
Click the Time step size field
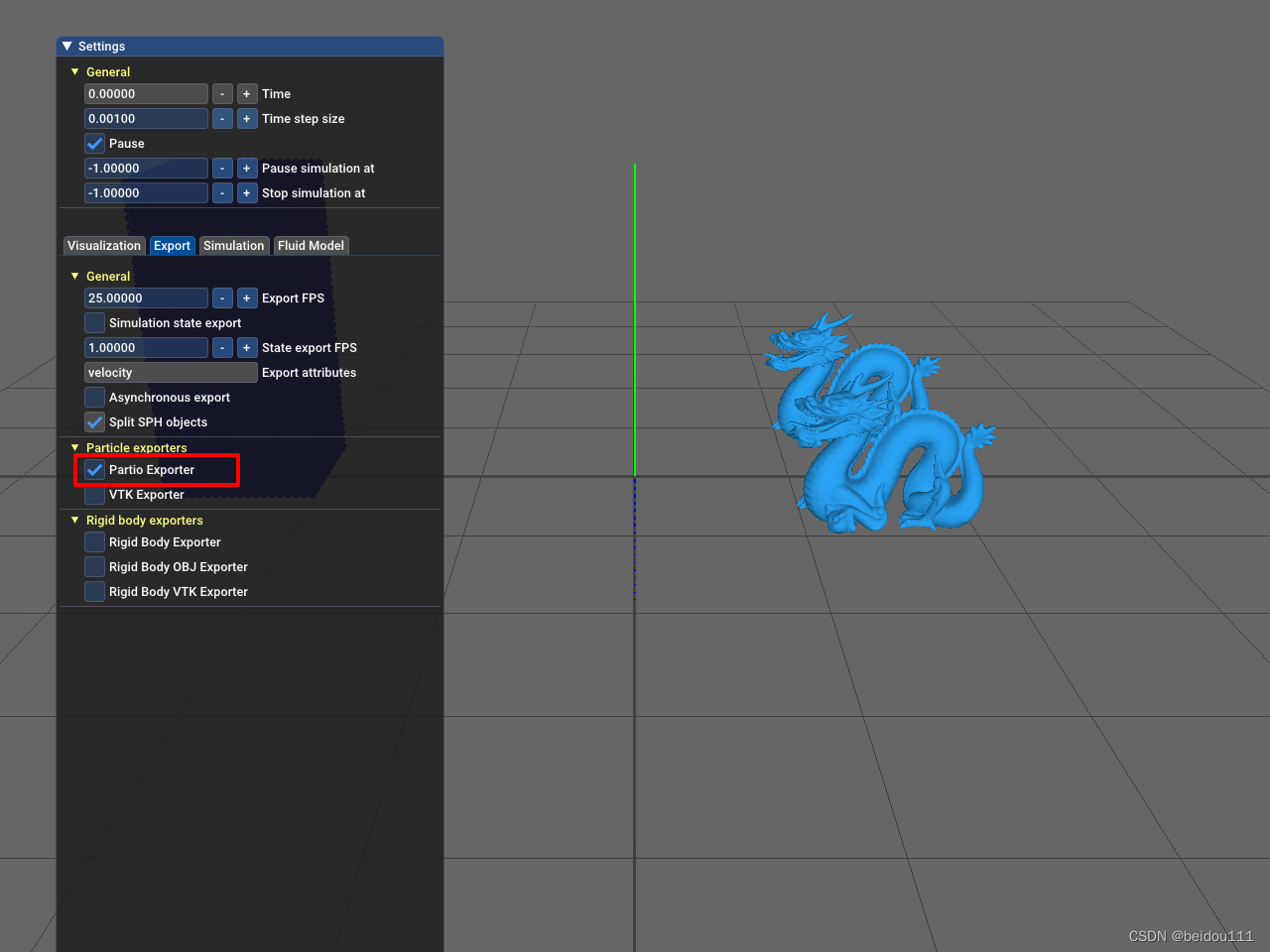146,119
